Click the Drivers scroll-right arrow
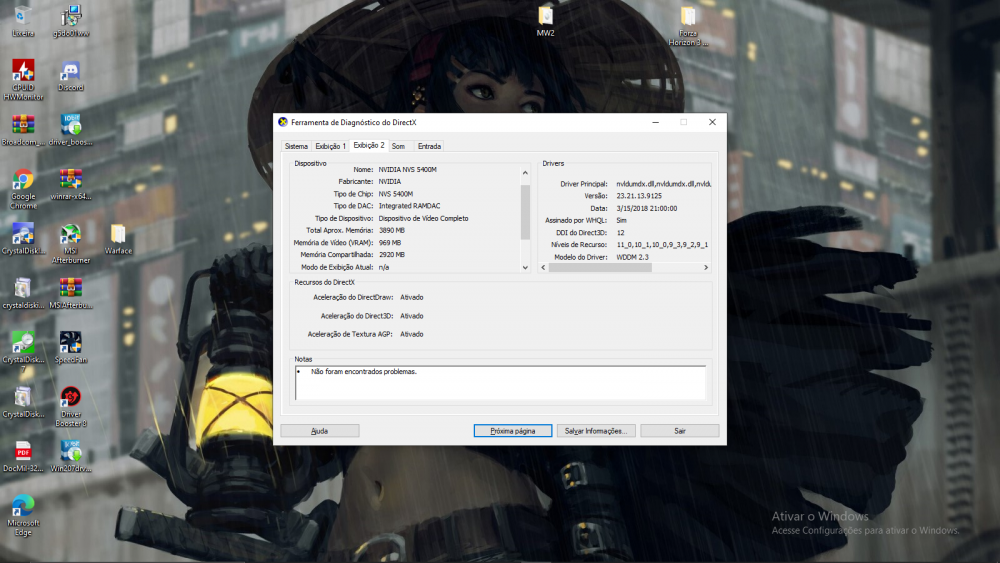 point(706,268)
